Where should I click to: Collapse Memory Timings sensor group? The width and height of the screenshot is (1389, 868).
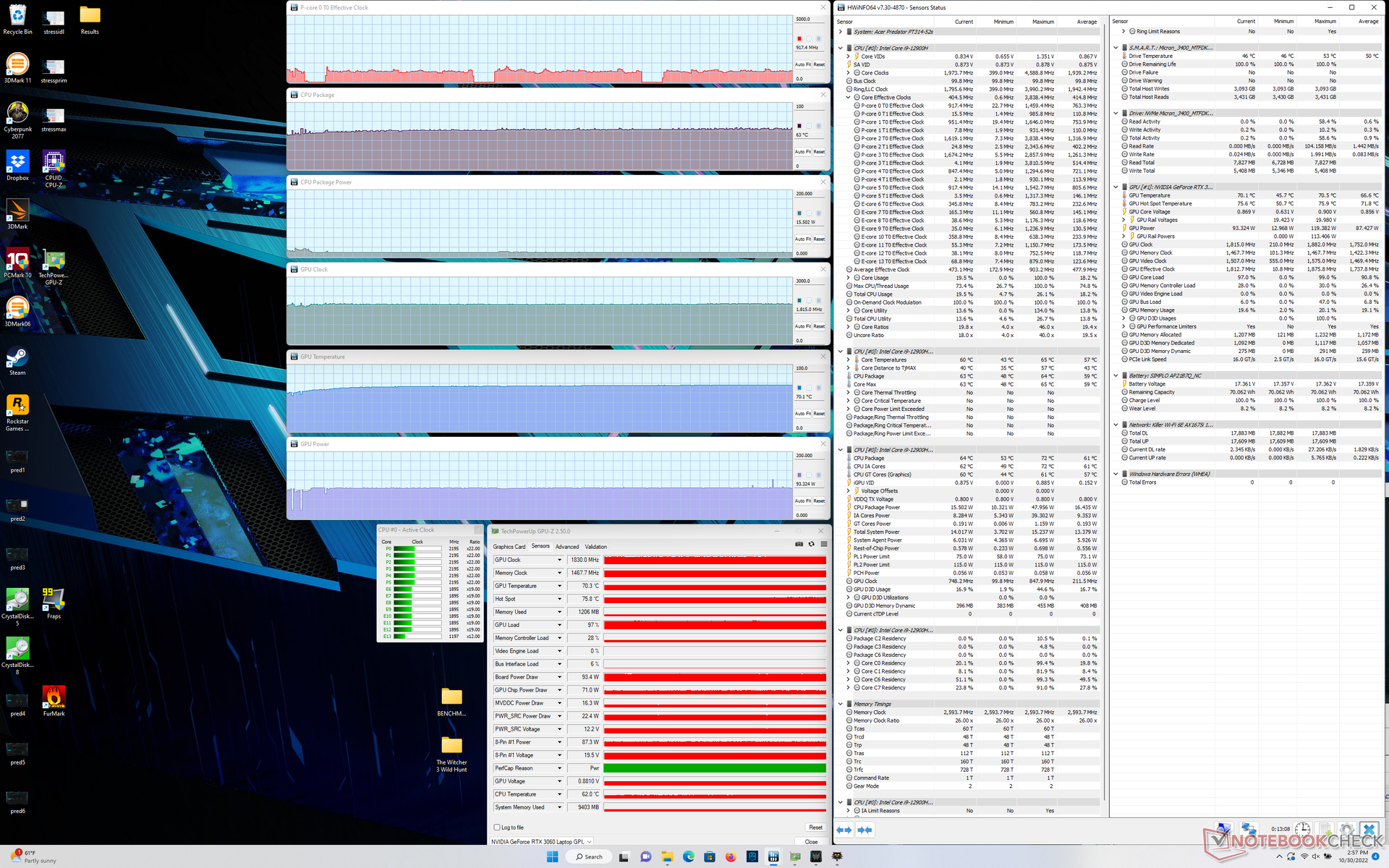pyautogui.click(x=841, y=704)
